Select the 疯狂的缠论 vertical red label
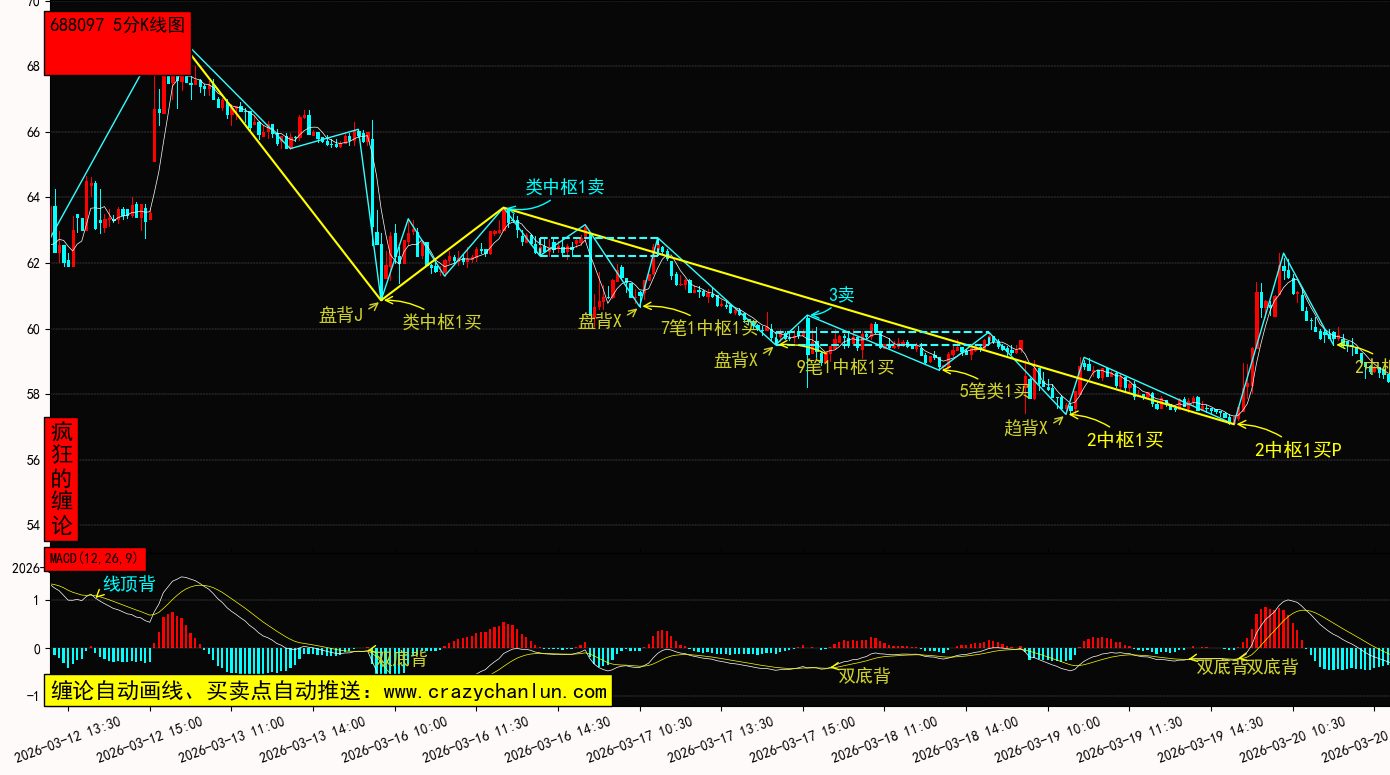1390x775 pixels. point(62,479)
